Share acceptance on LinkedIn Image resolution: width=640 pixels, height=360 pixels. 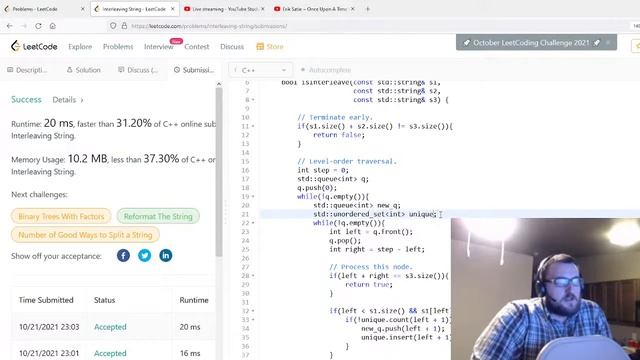(166, 256)
